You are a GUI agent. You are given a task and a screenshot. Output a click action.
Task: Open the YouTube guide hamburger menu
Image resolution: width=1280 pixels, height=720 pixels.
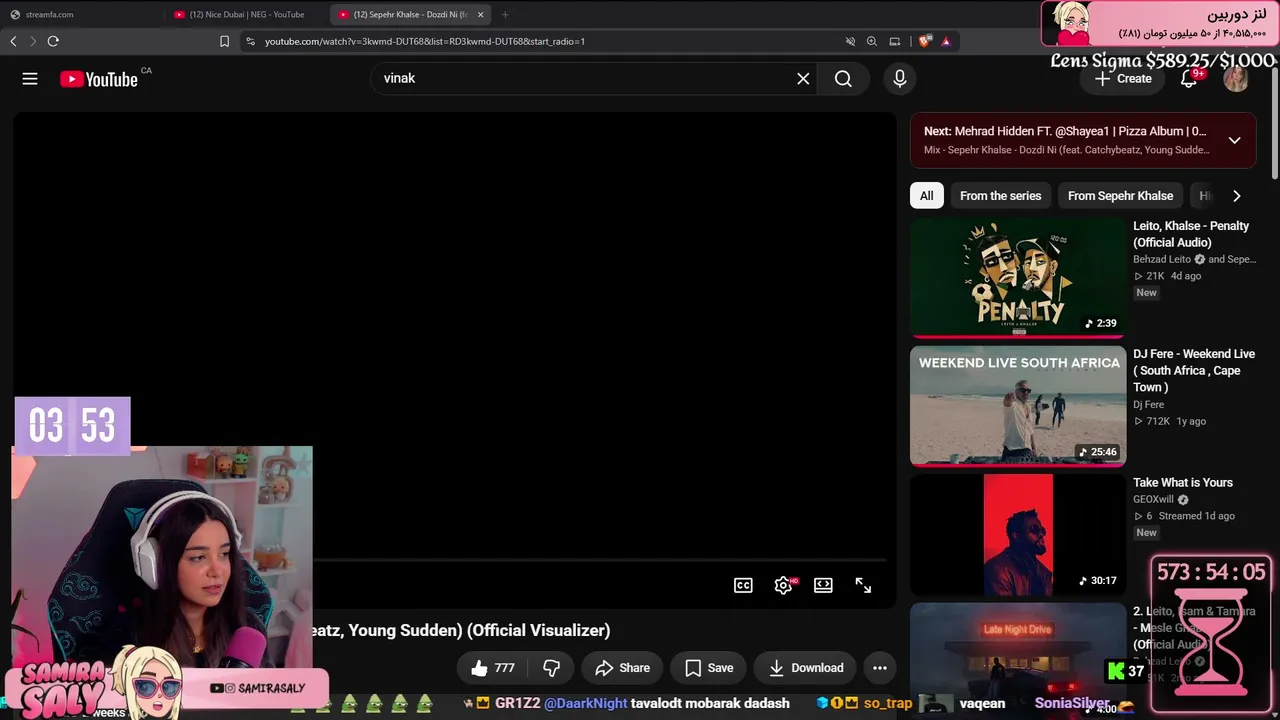(30, 79)
